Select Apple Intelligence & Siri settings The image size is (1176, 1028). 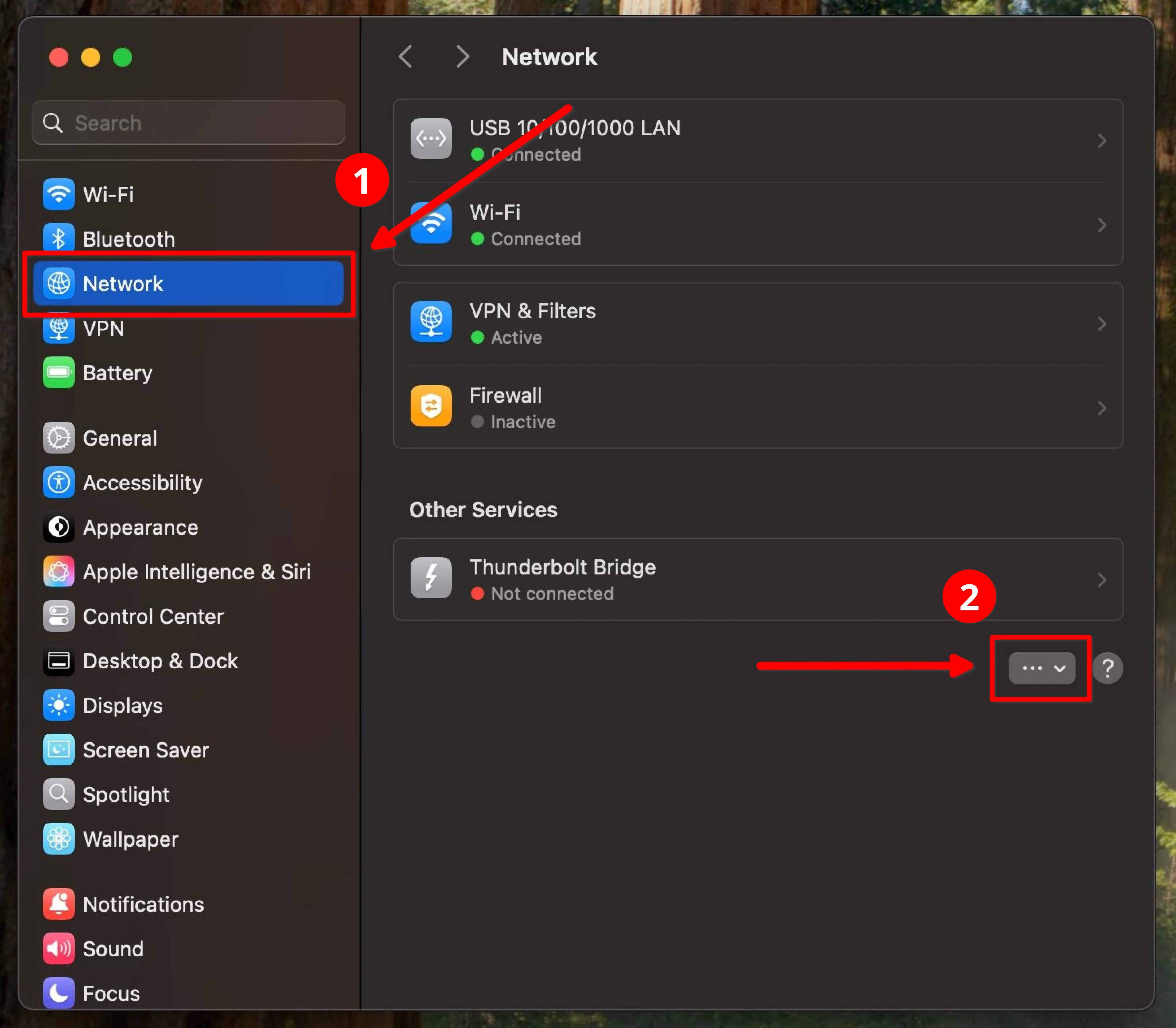pos(197,571)
